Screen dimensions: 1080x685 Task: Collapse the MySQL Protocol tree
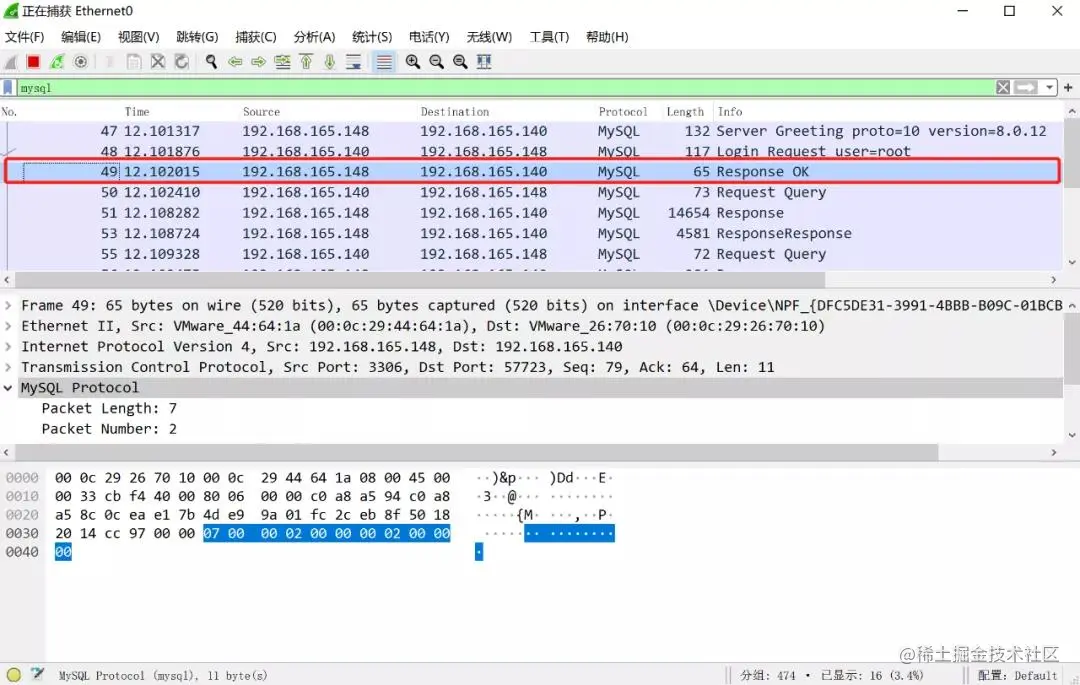pyautogui.click(x=8, y=388)
